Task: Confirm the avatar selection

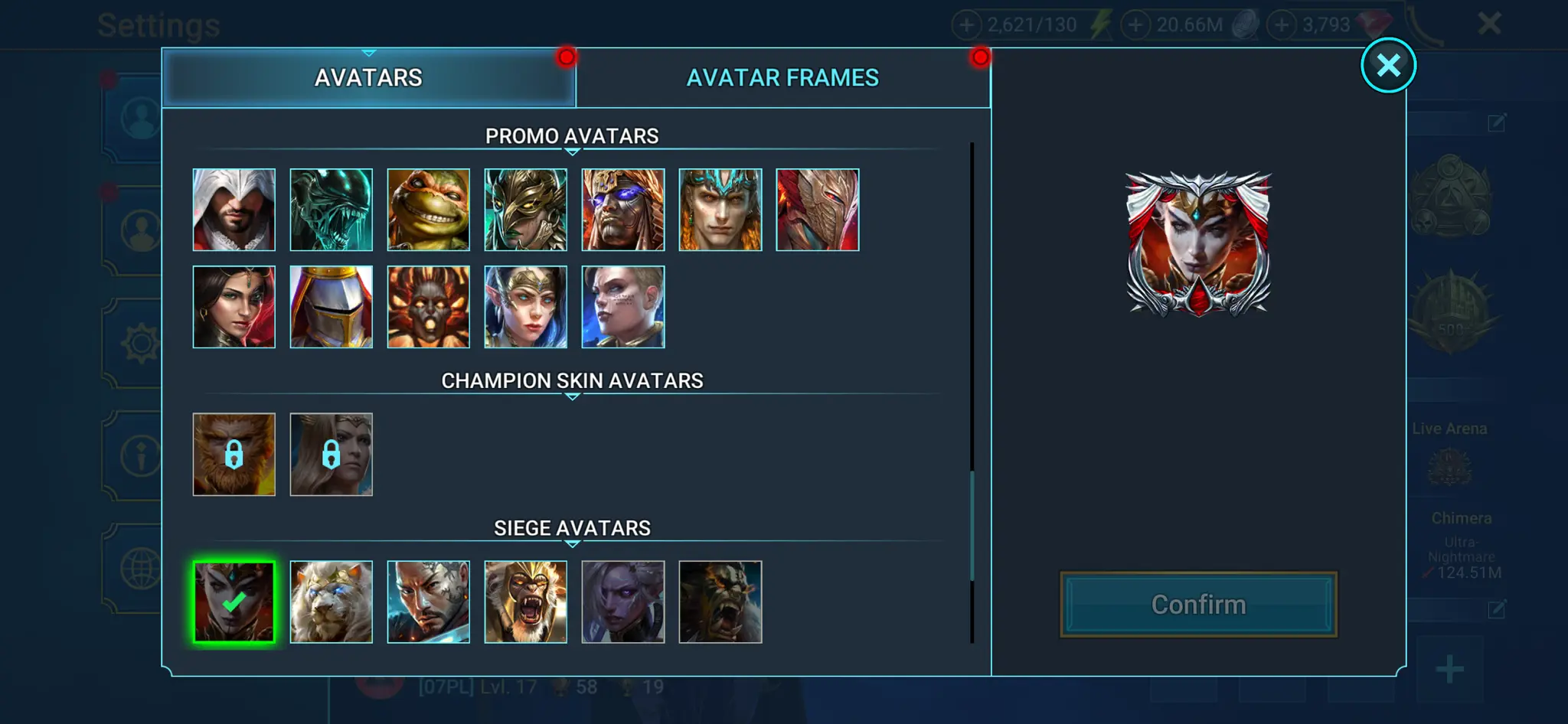Action: (x=1198, y=605)
